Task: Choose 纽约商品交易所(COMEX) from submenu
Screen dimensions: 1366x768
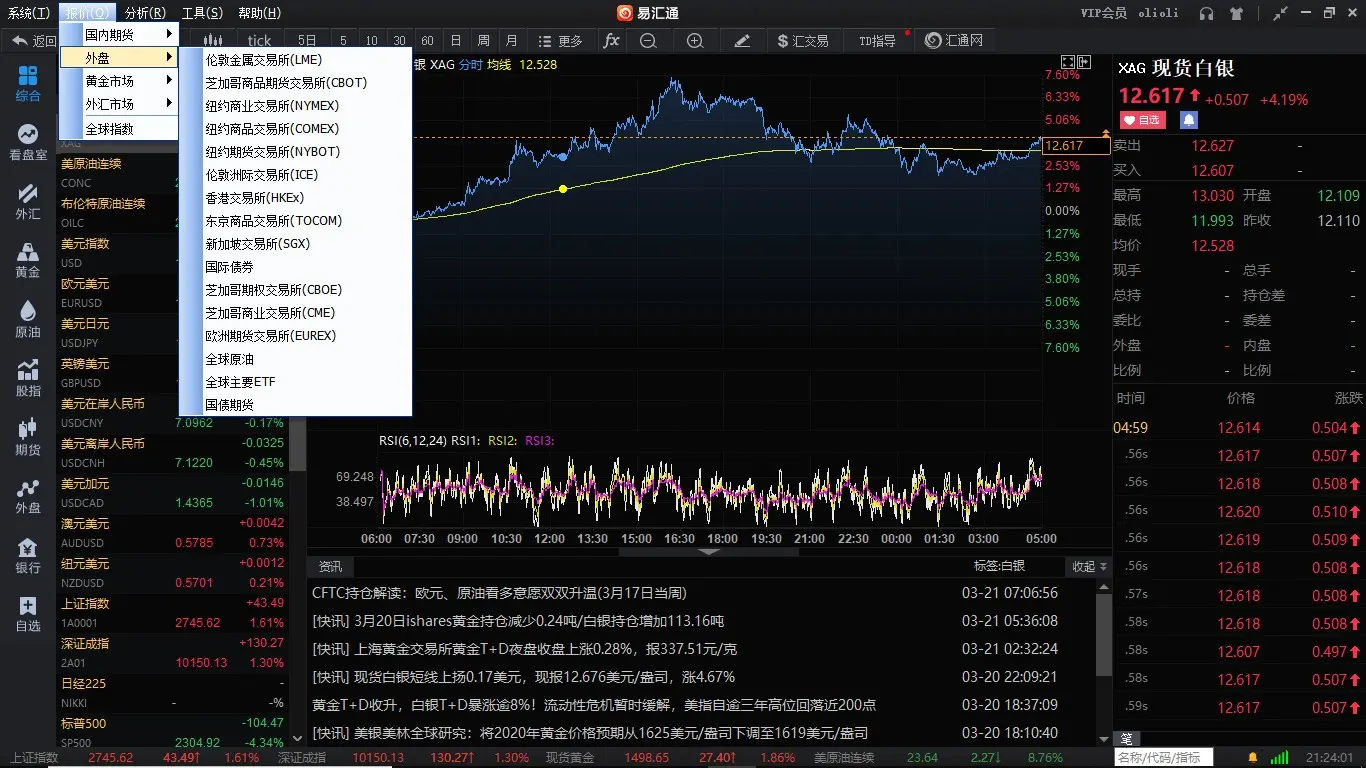Action: (296, 129)
